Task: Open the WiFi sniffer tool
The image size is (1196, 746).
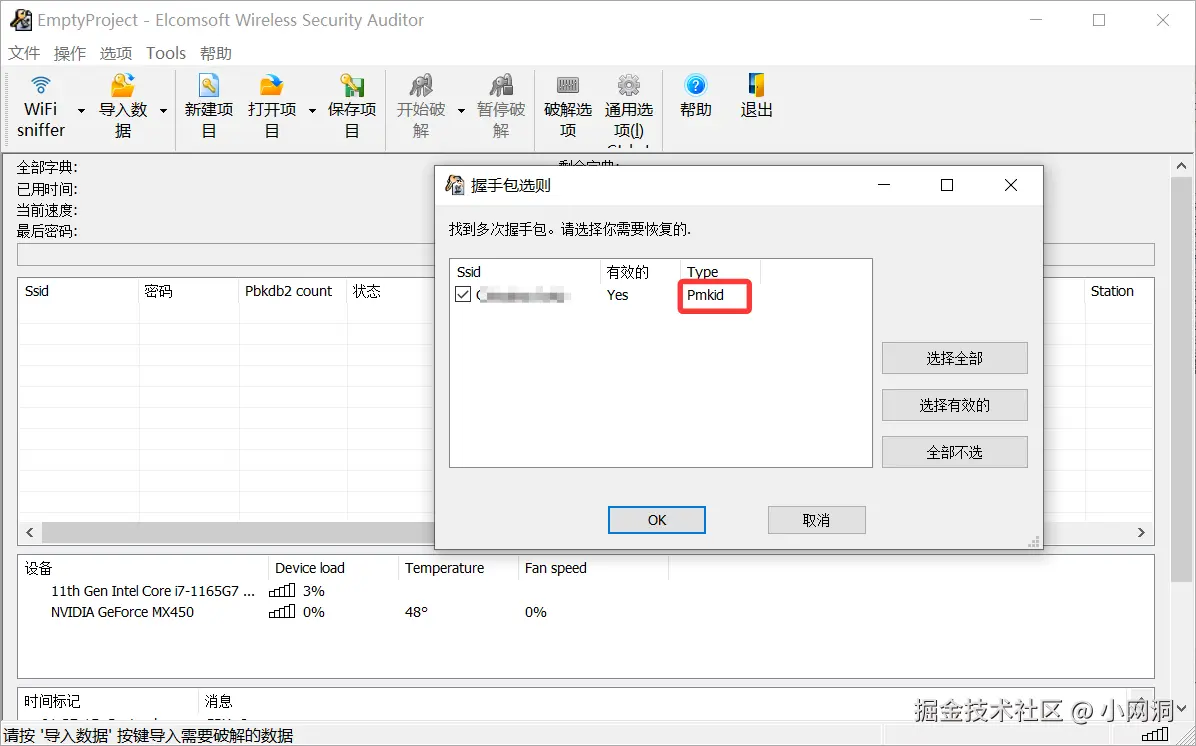Action: [40, 107]
